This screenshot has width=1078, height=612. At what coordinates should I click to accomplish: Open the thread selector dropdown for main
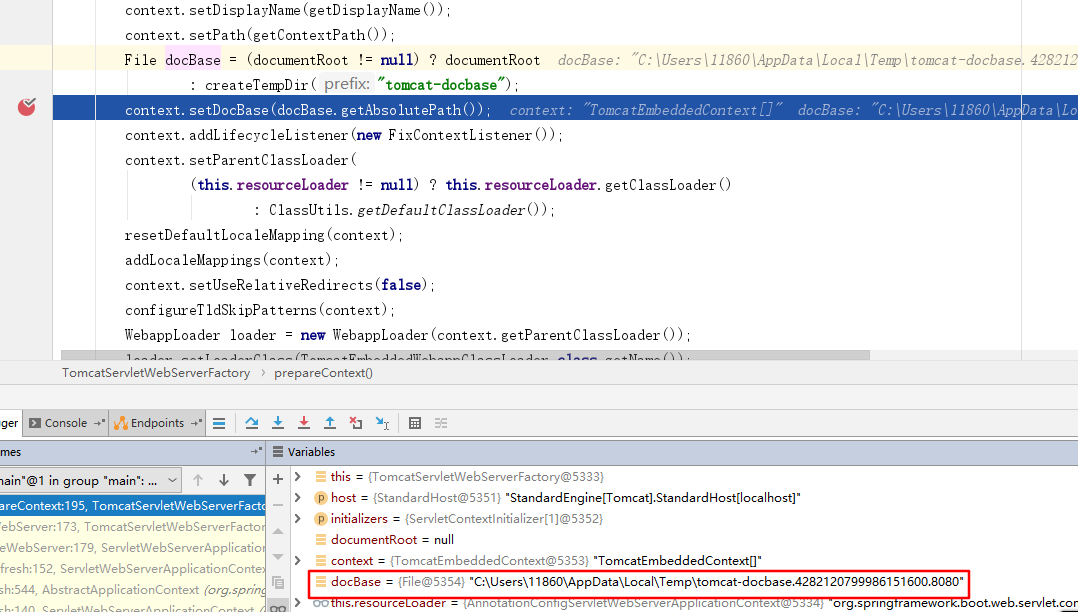[x=172, y=480]
